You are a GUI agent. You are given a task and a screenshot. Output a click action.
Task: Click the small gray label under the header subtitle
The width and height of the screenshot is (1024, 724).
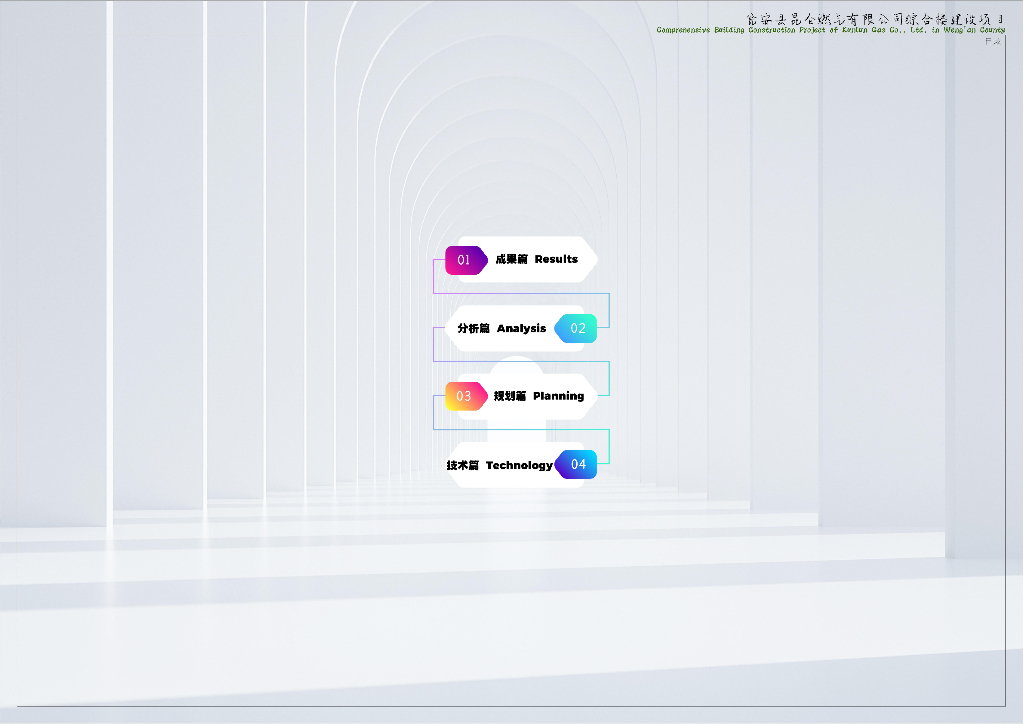pos(993,41)
